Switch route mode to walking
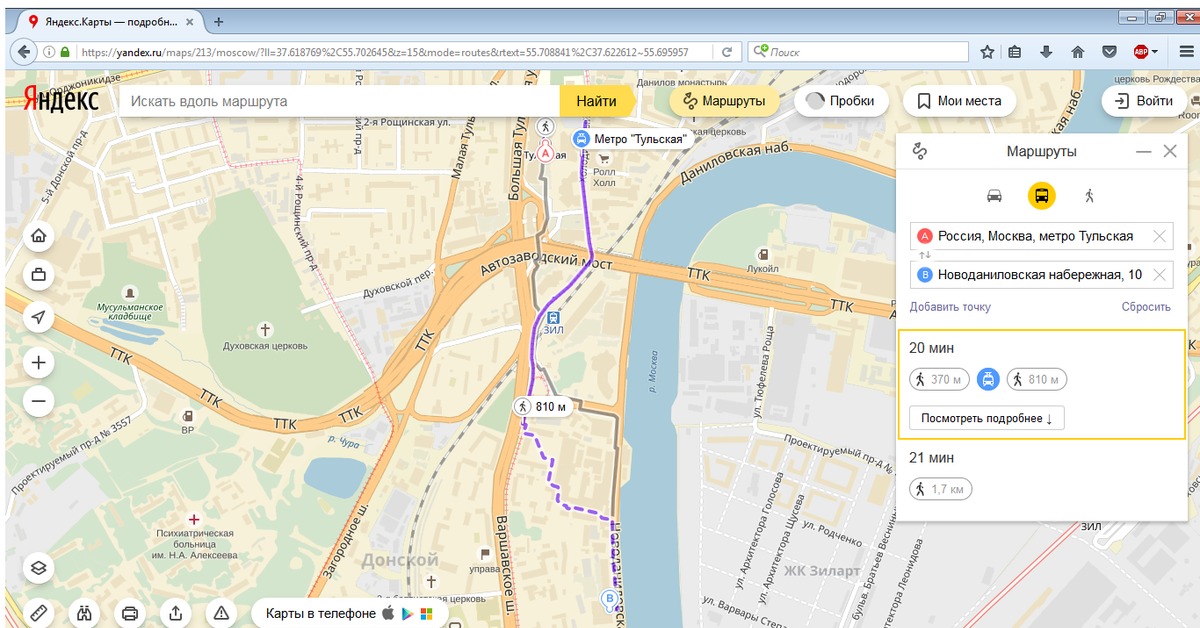Screen dimensions: 1200x628 (x=1089, y=196)
